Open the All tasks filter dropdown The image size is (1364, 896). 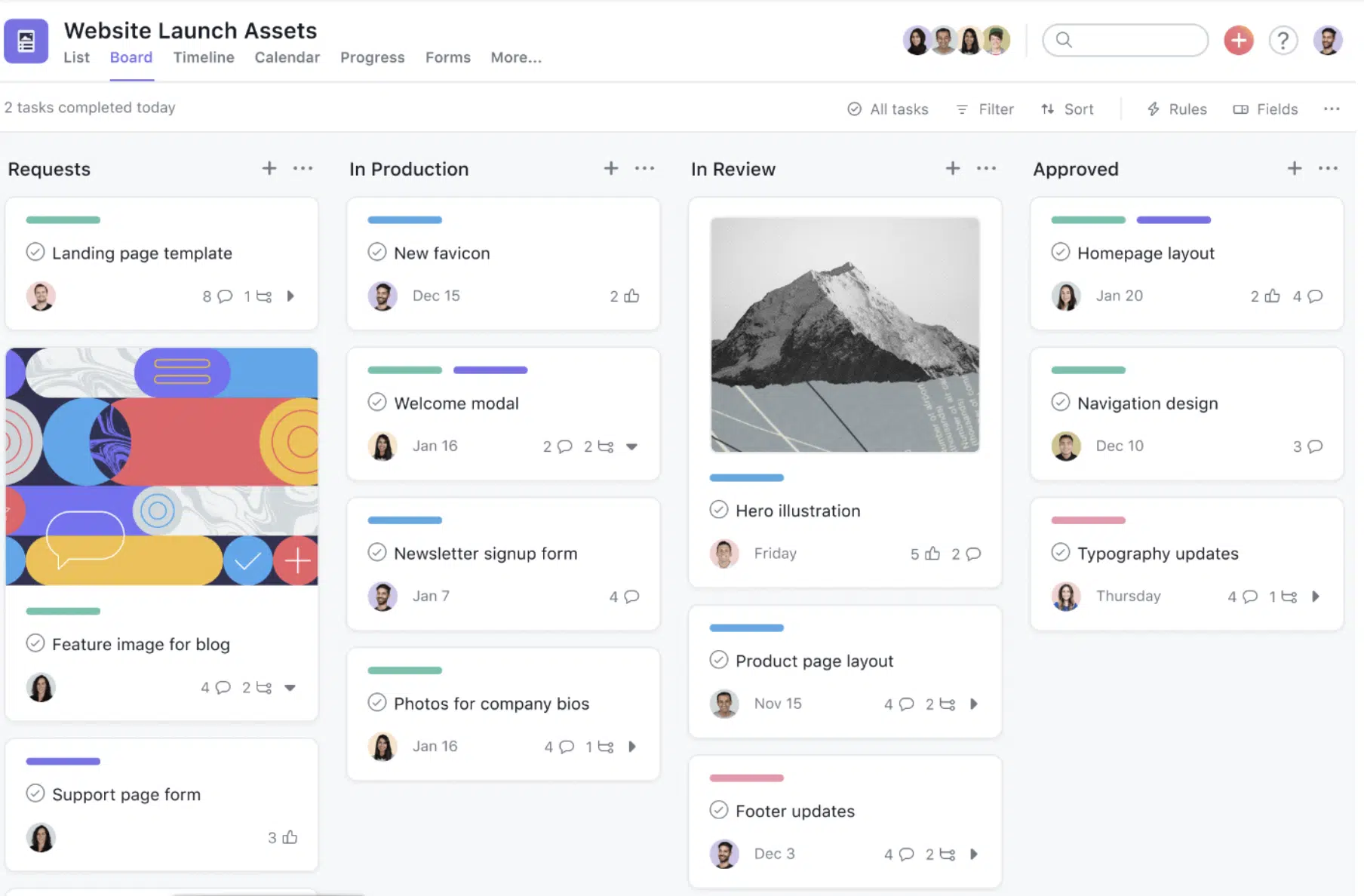point(888,109)
